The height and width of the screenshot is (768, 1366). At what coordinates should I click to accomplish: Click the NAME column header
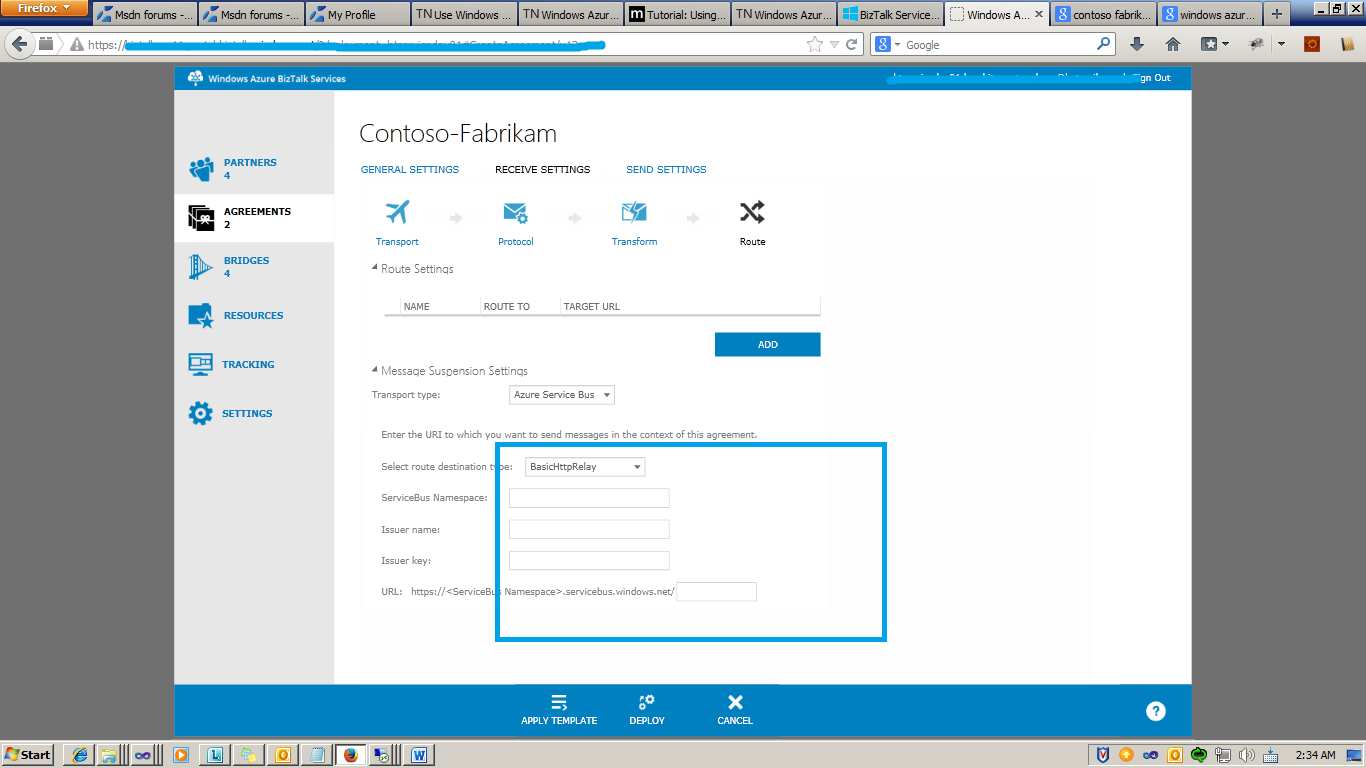416,306
